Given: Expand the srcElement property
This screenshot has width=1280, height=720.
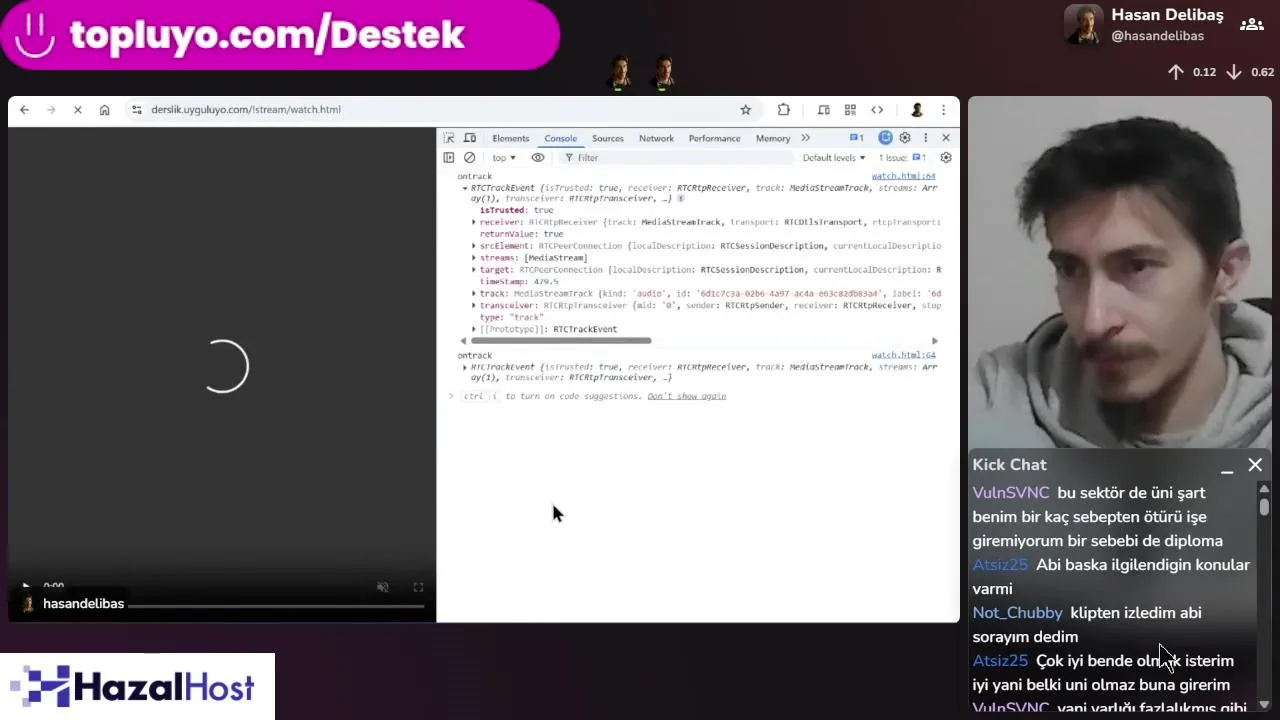Looking at the screenshot, I should click(x=474, y=246).
